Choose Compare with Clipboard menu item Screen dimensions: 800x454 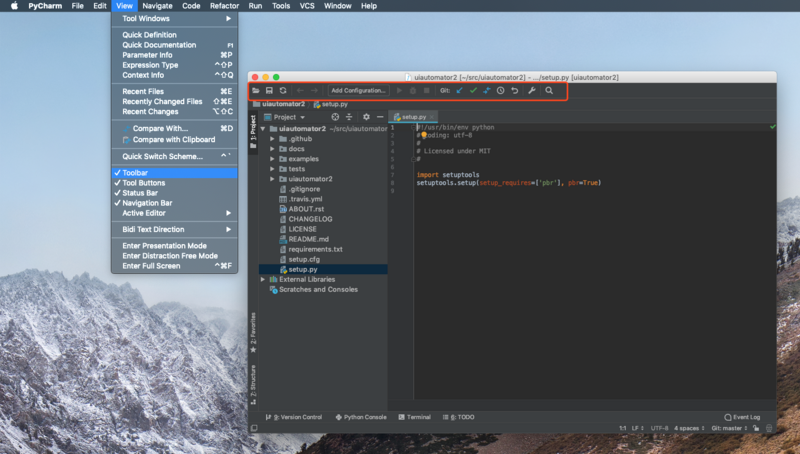[x=174, y=140]
